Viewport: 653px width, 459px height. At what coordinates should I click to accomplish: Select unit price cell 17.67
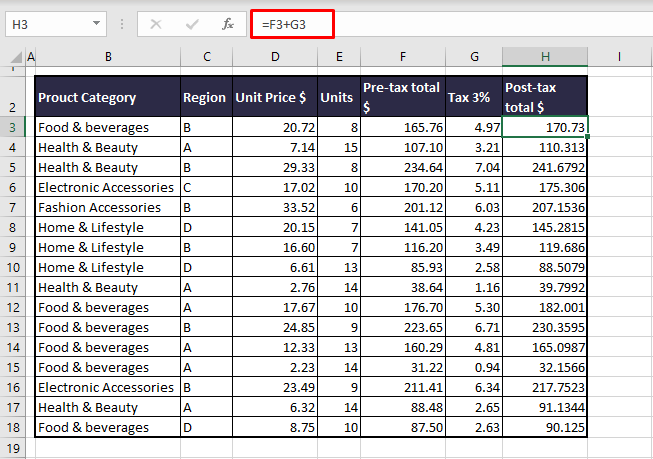pyautogui.click(x=275, y=307)
